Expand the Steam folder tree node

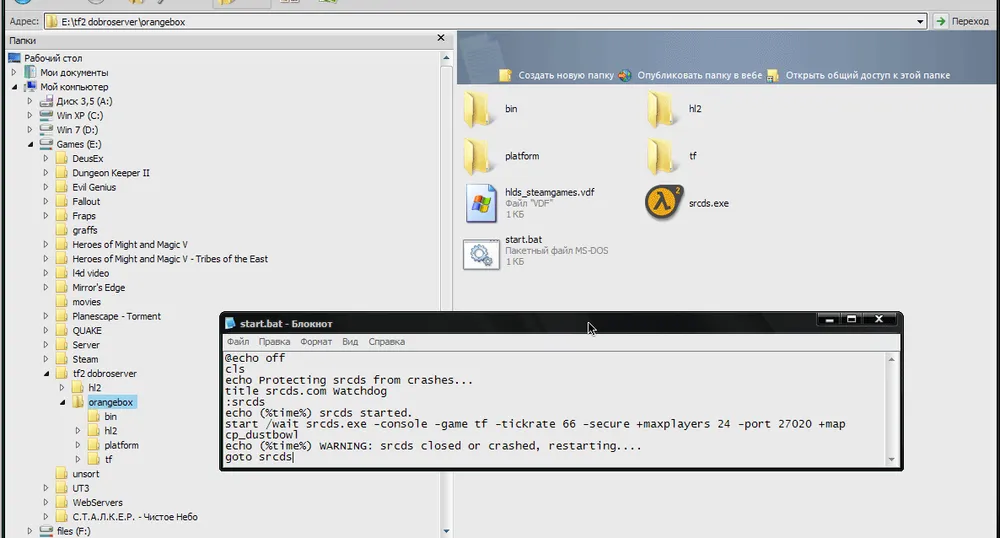(x=46, y=359)
